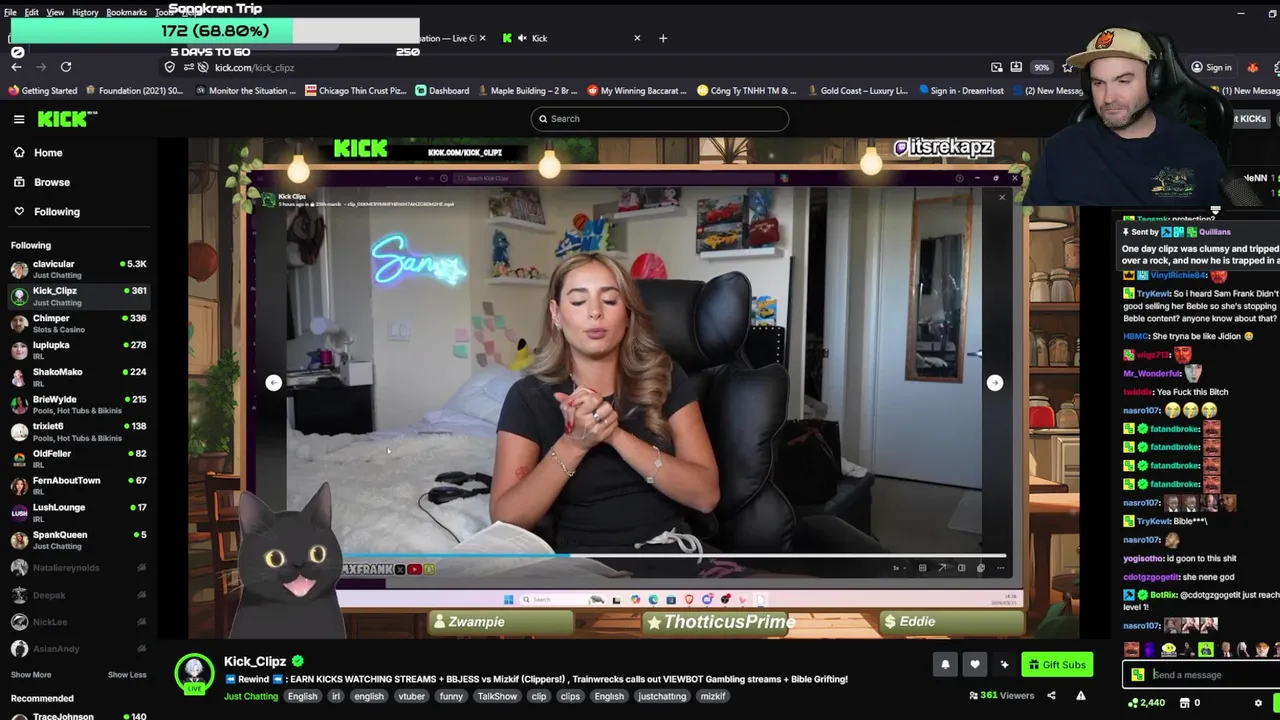The height and width of the screenshot is (720, 1280).
Task: Select claviclular in following list
Action: tap(78, 269)
